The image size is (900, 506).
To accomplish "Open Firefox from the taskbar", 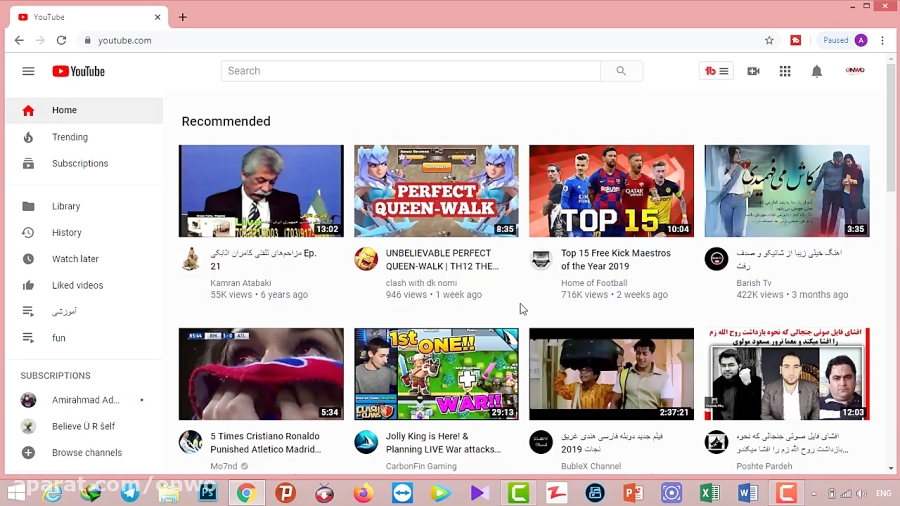I will pyautogui.click(x=363, y=492).
